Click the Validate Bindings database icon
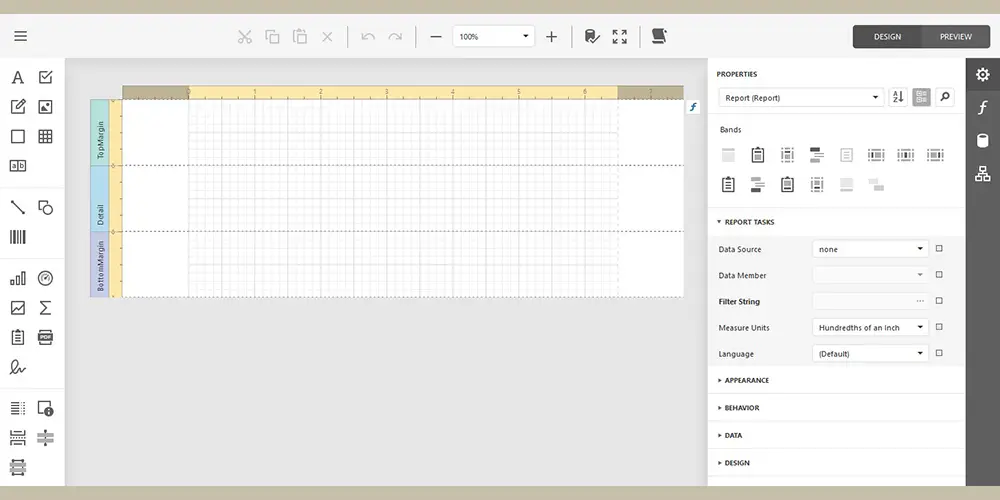1000x500 pixels. click(x=592, y=36)
